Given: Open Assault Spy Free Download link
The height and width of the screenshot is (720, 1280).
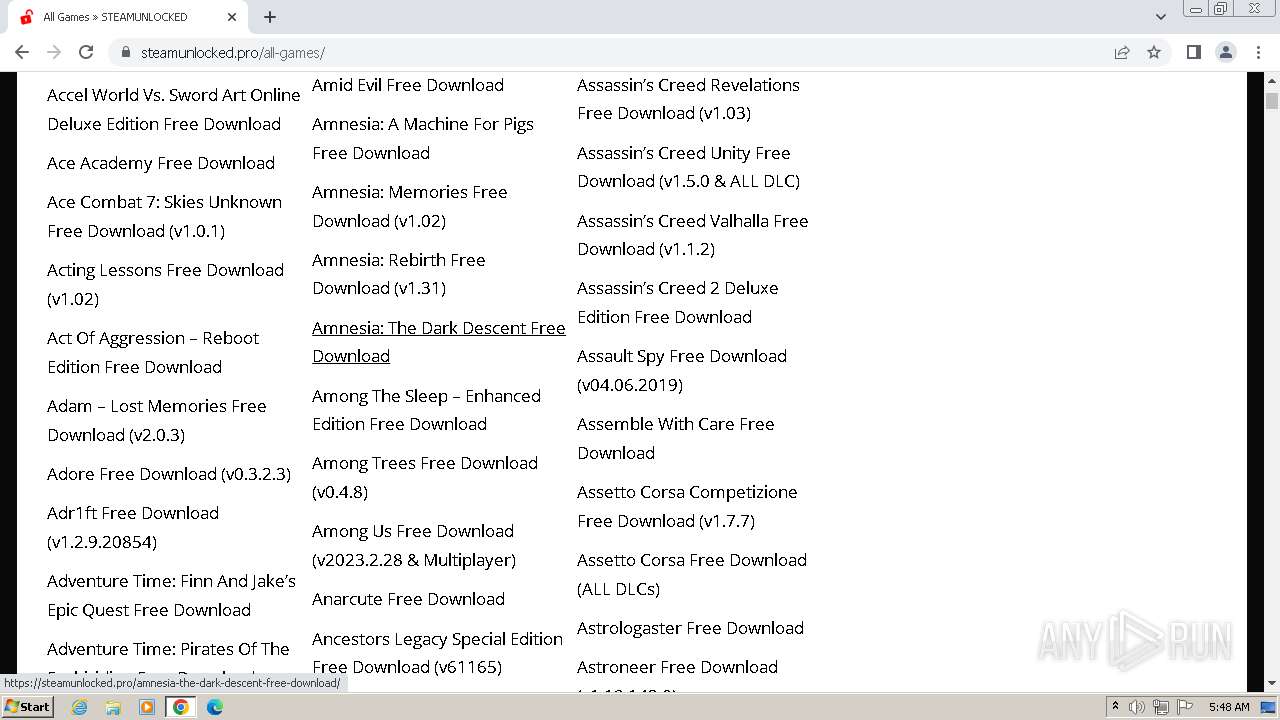Looking at the screenshot, I should tap(682, 370).
